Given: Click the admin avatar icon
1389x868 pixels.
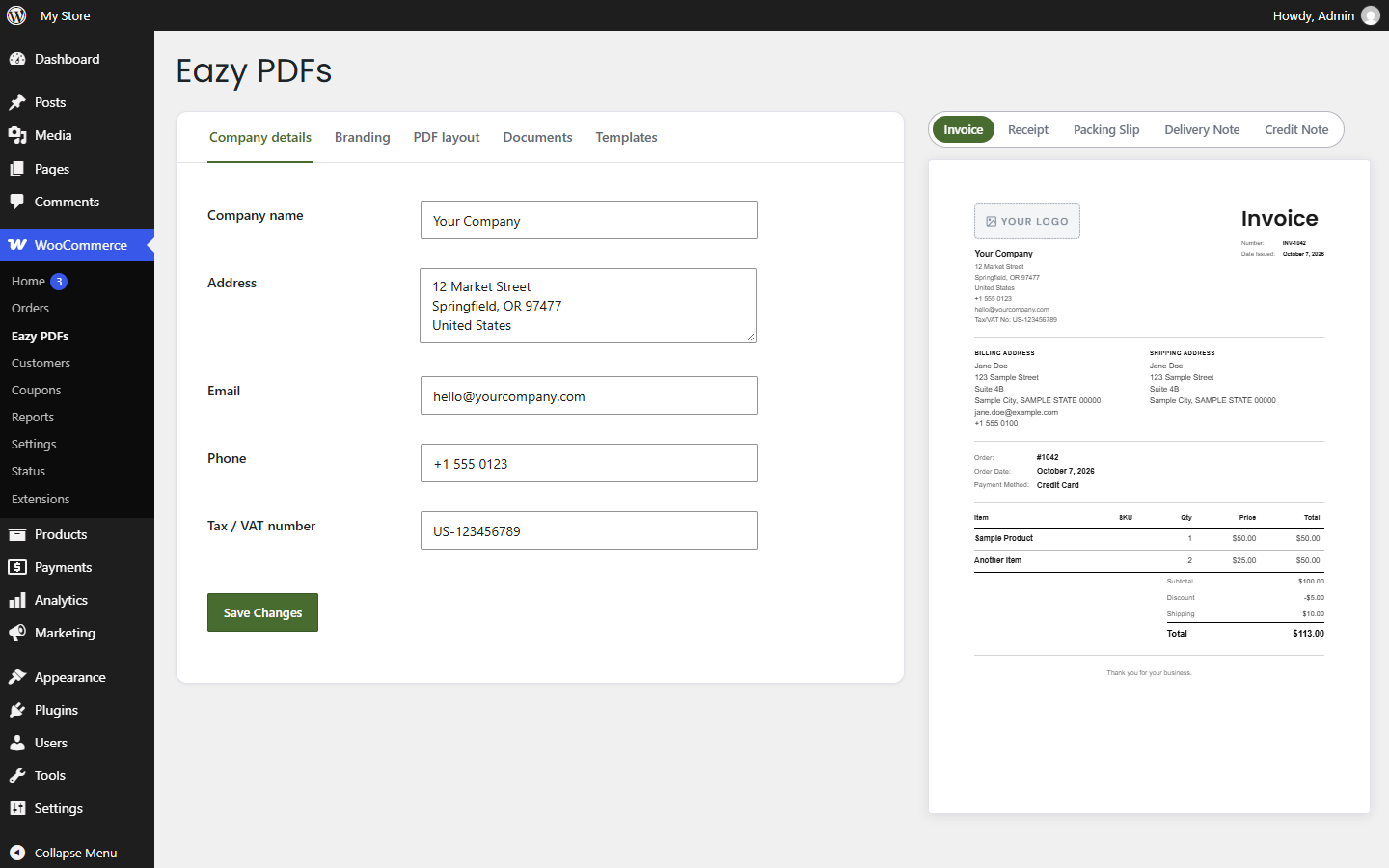Looking at the screenshot, I should 1371,15.
